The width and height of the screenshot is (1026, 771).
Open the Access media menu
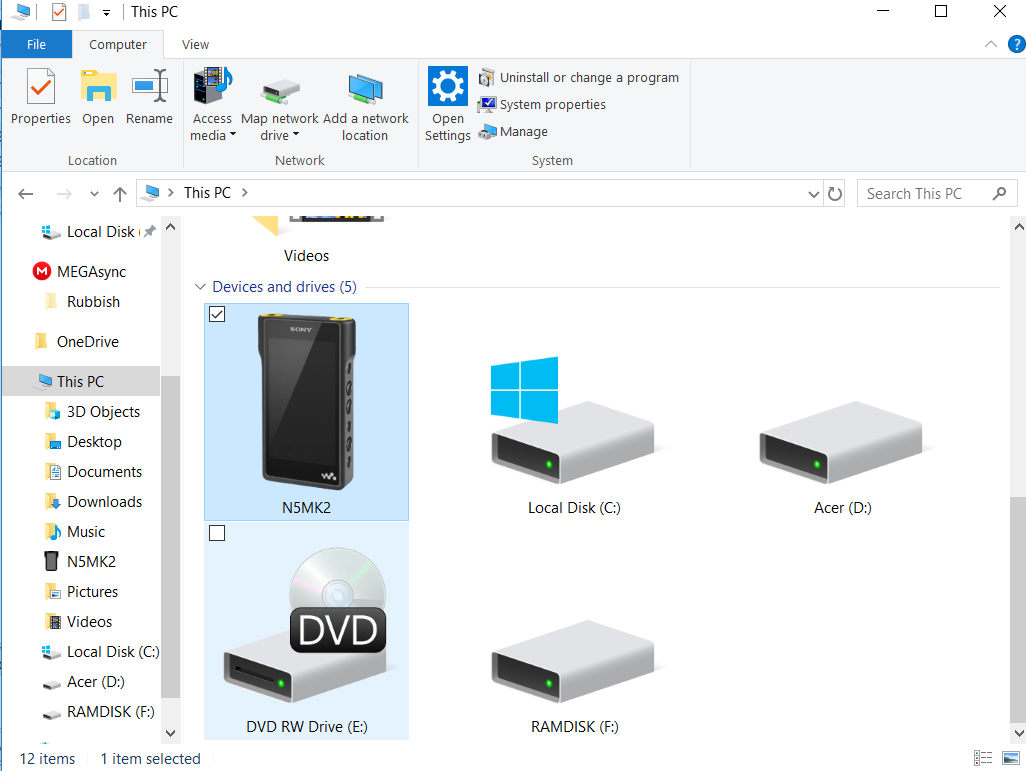point(212,105)
